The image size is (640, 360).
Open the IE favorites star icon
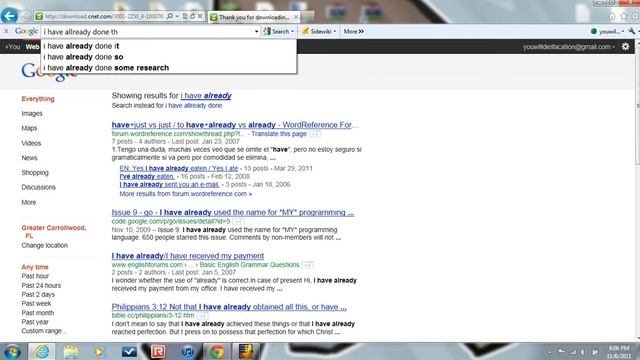tap(623, 16)
